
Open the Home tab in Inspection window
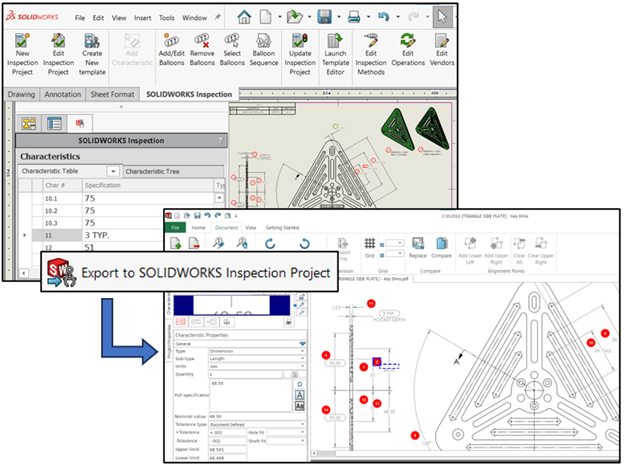pyautogui.click(x=198, y=228)
